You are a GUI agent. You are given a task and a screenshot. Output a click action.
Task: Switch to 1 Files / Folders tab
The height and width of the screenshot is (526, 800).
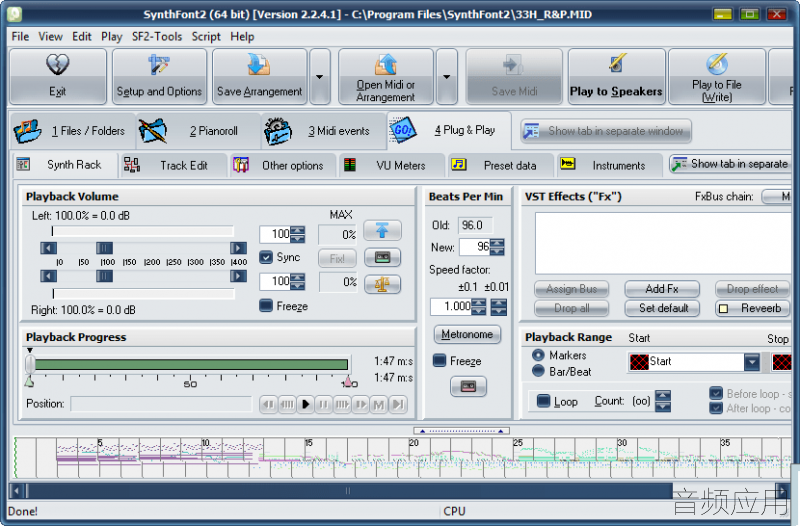tap(72, 131)
